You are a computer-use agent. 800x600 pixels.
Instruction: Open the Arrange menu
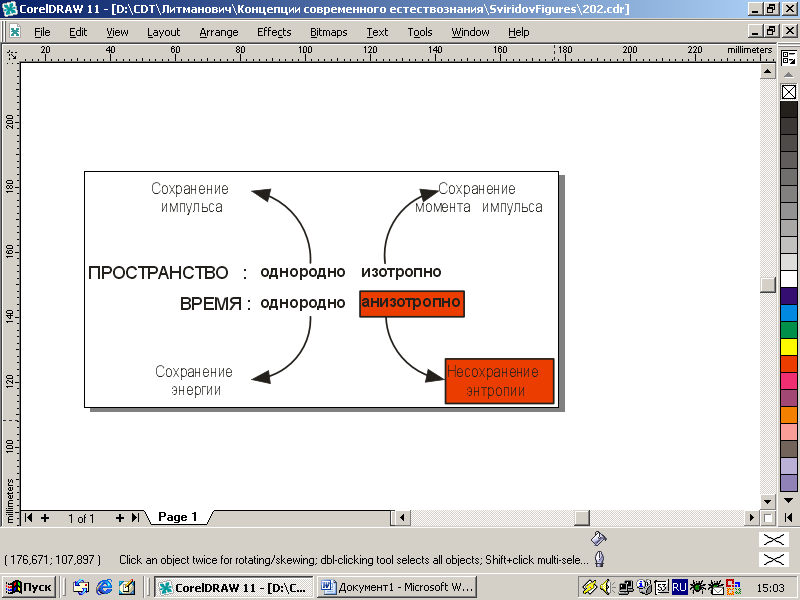(218, 32)
